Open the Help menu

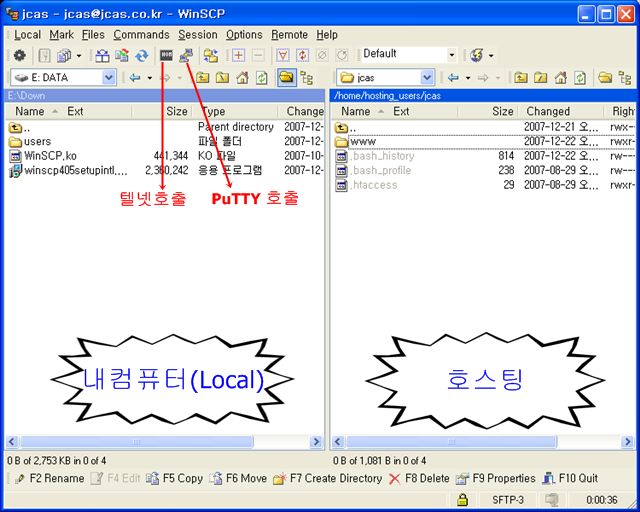tap(327, 35)
